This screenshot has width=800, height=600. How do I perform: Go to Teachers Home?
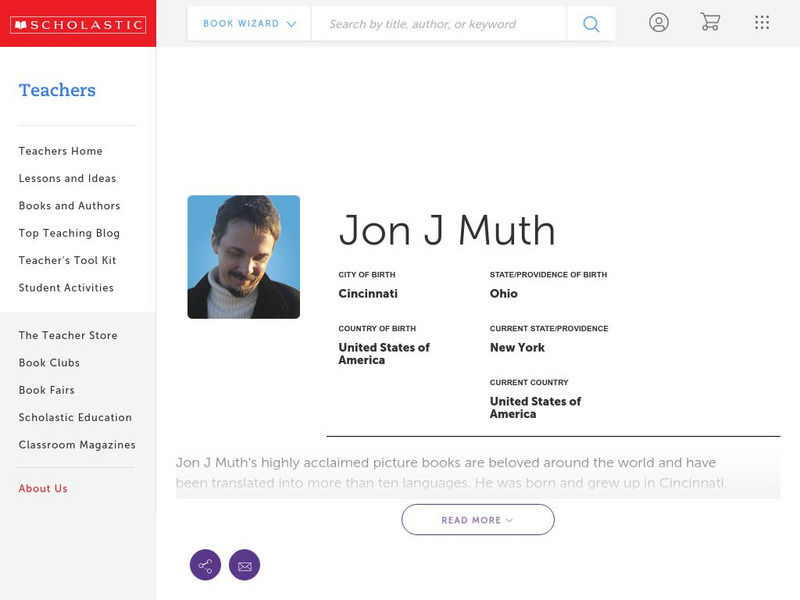60,151
